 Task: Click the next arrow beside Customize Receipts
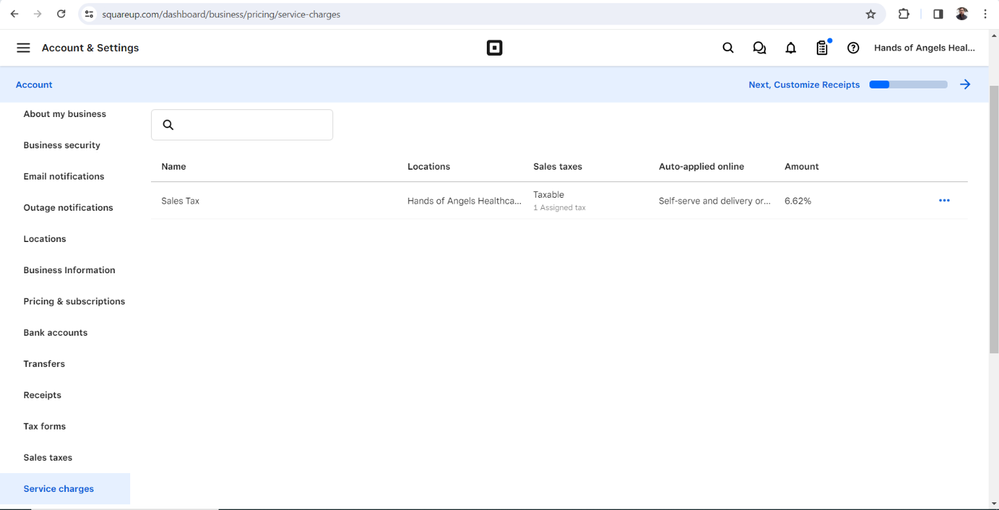[x=965, y=85]
